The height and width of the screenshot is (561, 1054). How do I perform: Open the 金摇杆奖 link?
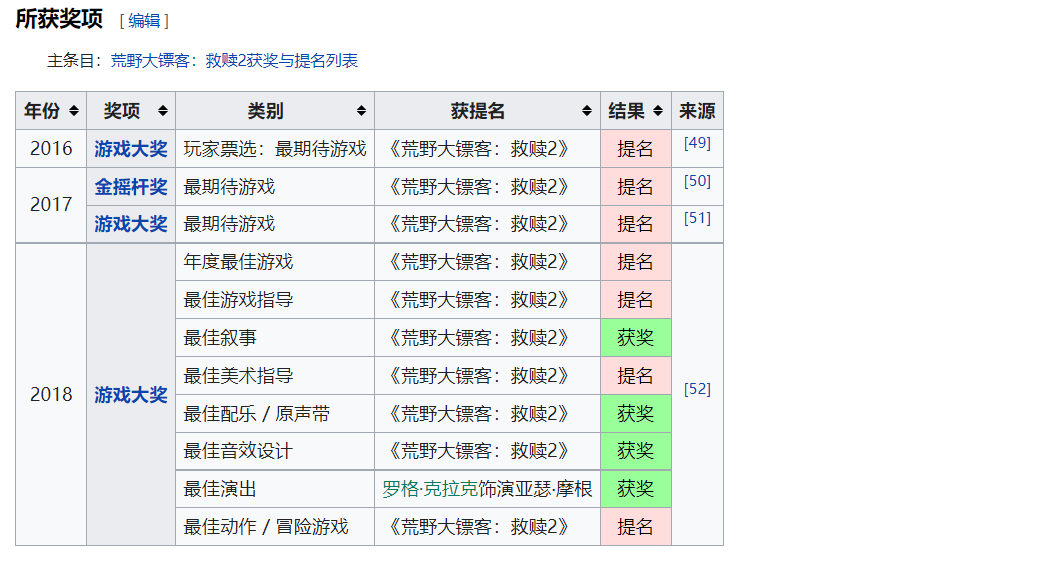131,187
